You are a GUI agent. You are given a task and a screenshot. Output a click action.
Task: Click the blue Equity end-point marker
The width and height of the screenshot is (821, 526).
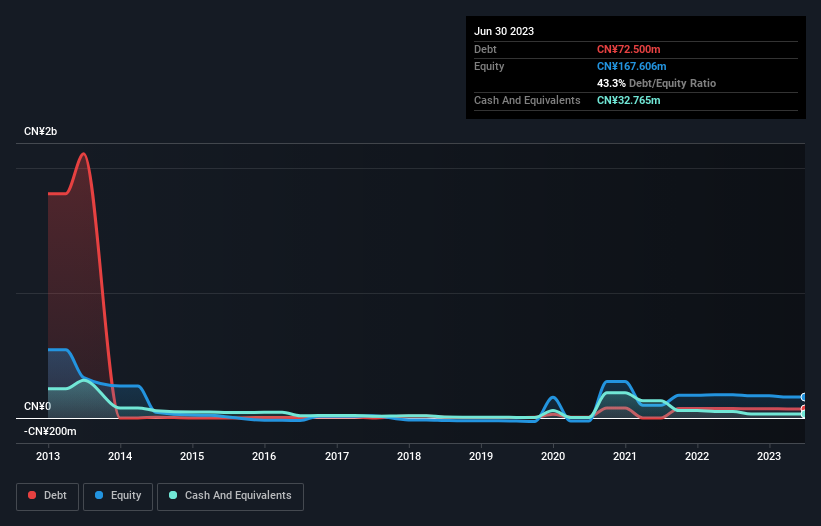804,397
